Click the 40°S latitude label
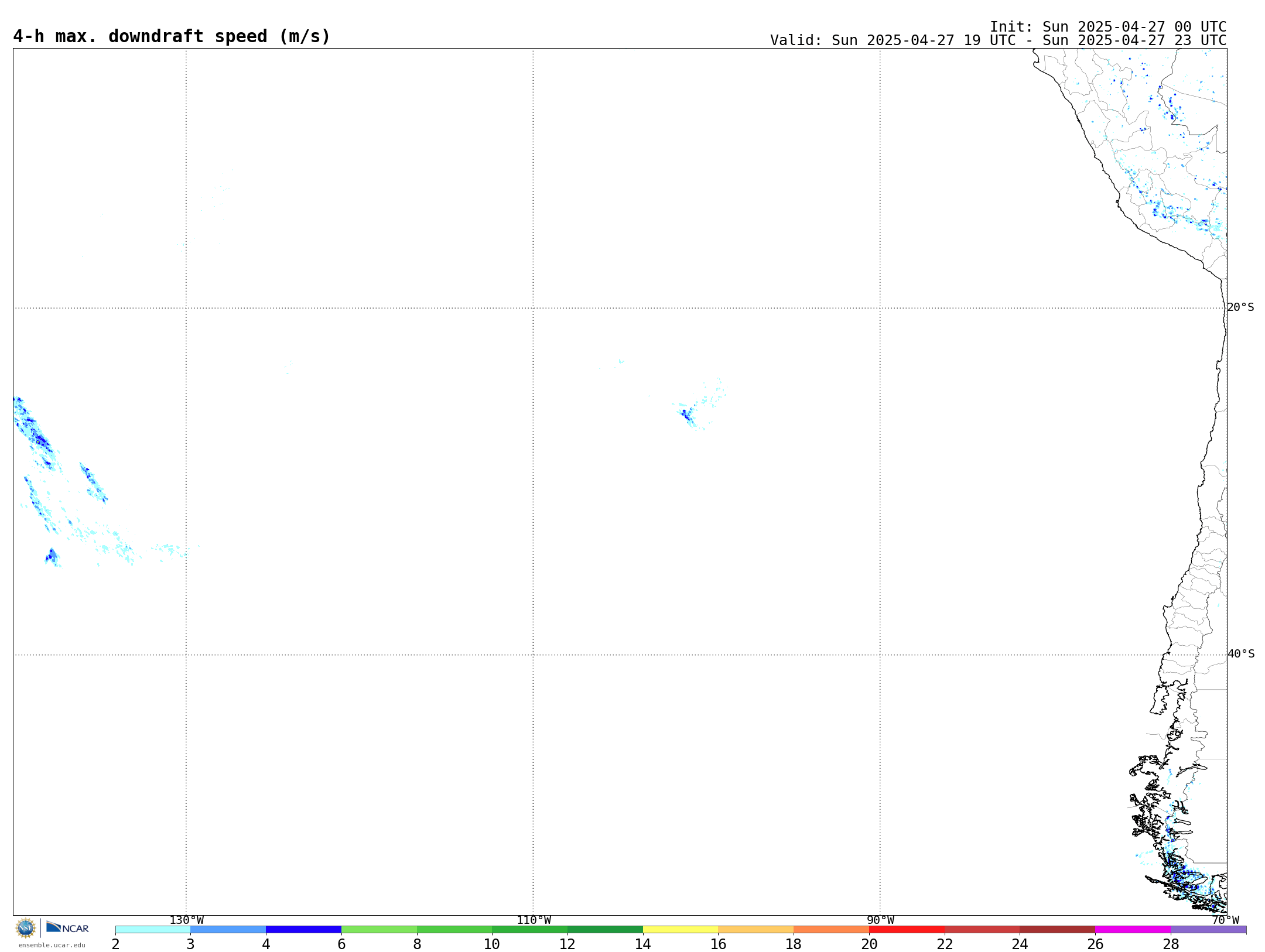The width and height of the screenshot is (1265, 952). (1241, 654)
